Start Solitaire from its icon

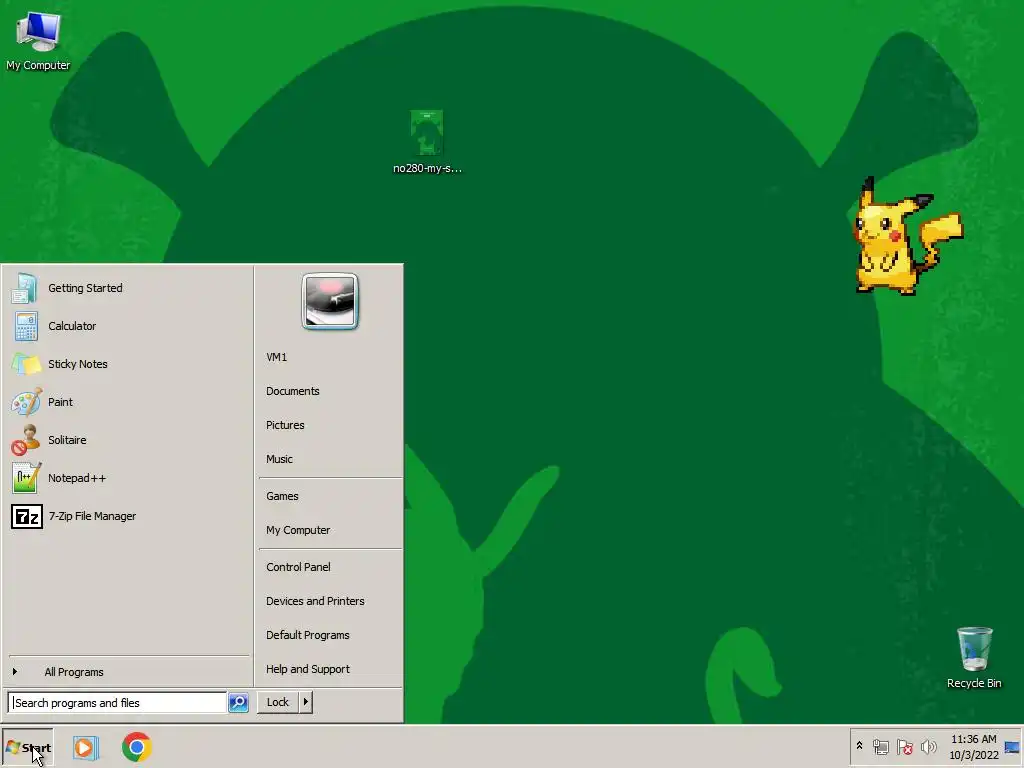[26, 440]
